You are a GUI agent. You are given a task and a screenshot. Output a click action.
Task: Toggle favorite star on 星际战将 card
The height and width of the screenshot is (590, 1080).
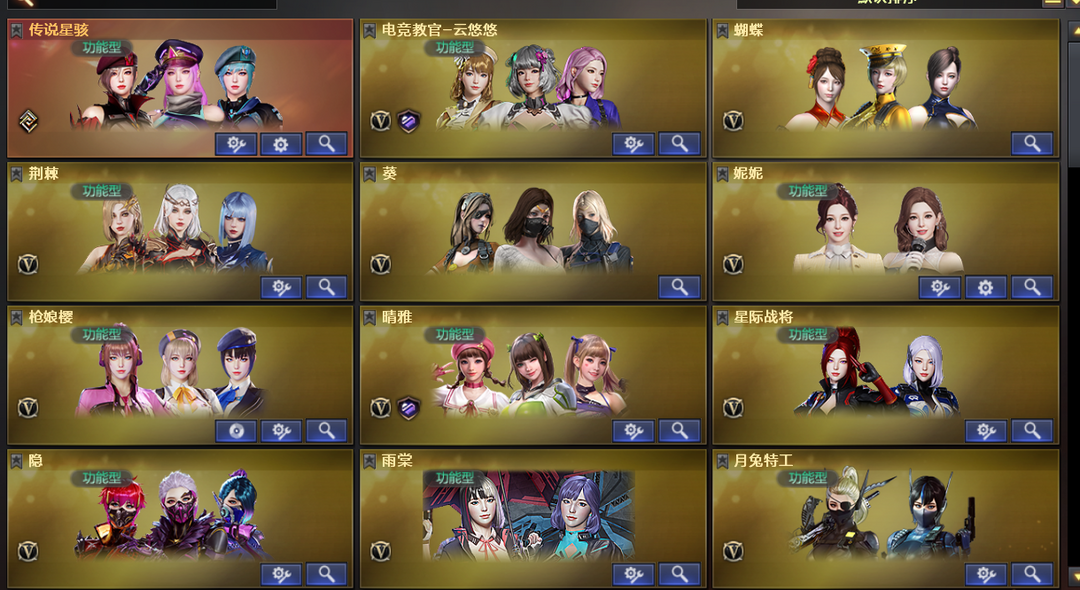point(722,317)
